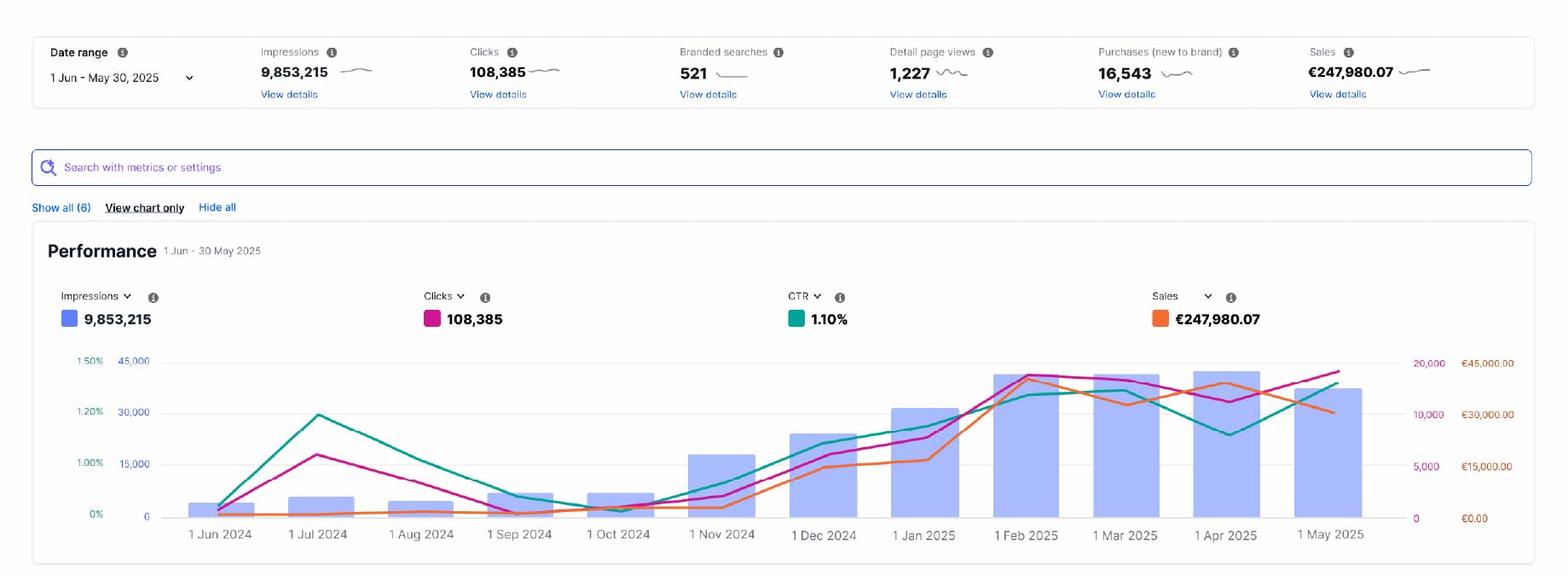Viewport: 1568px width, 576px height.
Task: Click the magenta Clicks color swatch
Action: pos(432,318)
